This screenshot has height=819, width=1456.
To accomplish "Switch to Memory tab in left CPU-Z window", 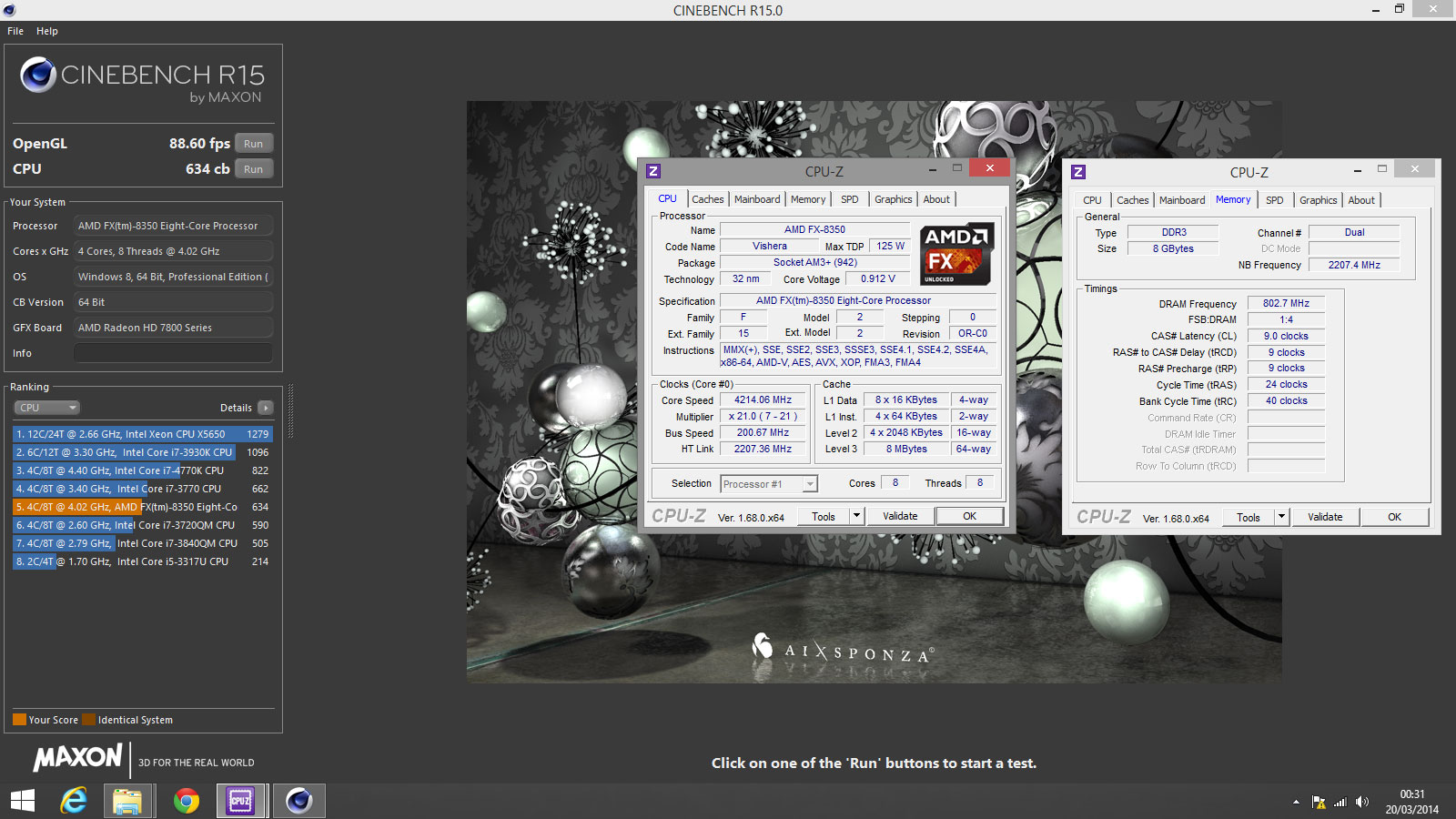I will pyautogui.click(x=808, y=199).
